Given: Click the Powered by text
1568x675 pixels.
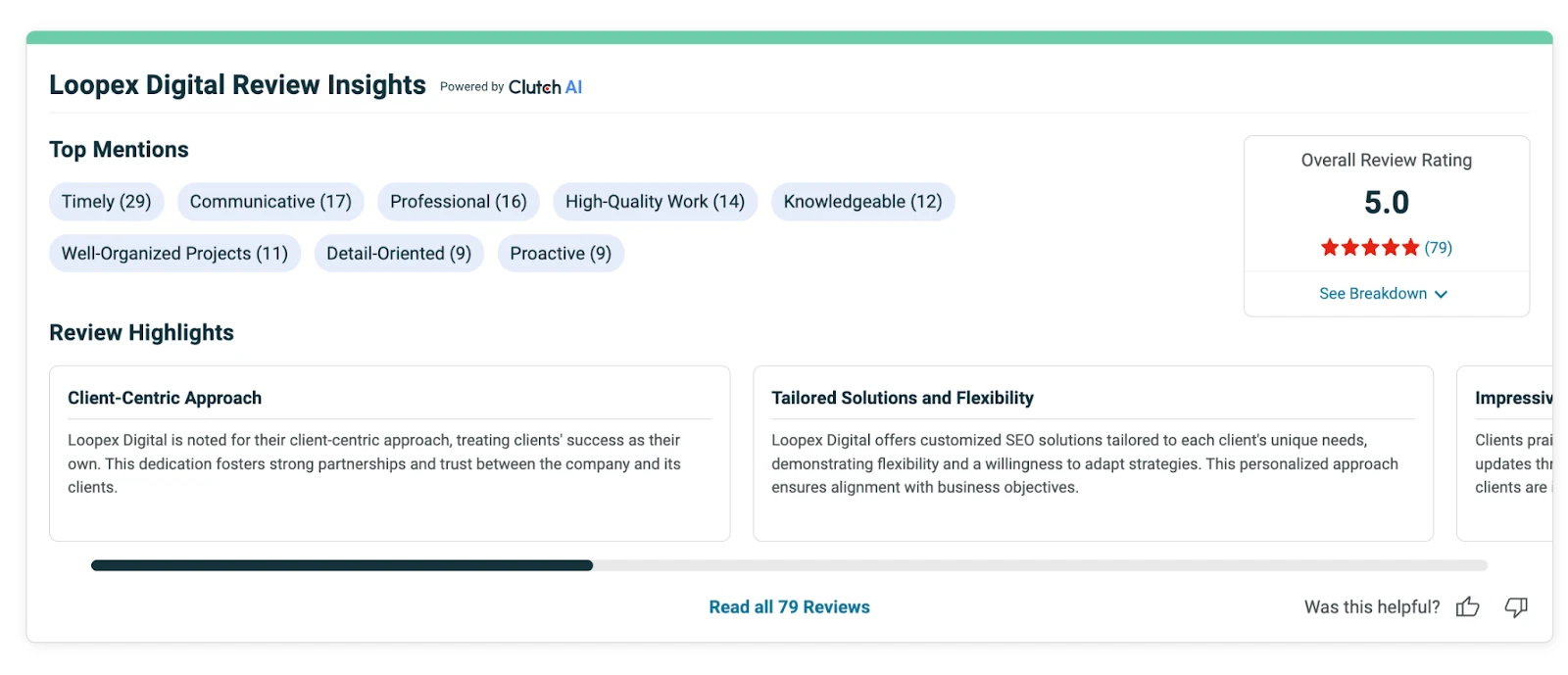Looking at the screenshot, I should tap(471, 87).
